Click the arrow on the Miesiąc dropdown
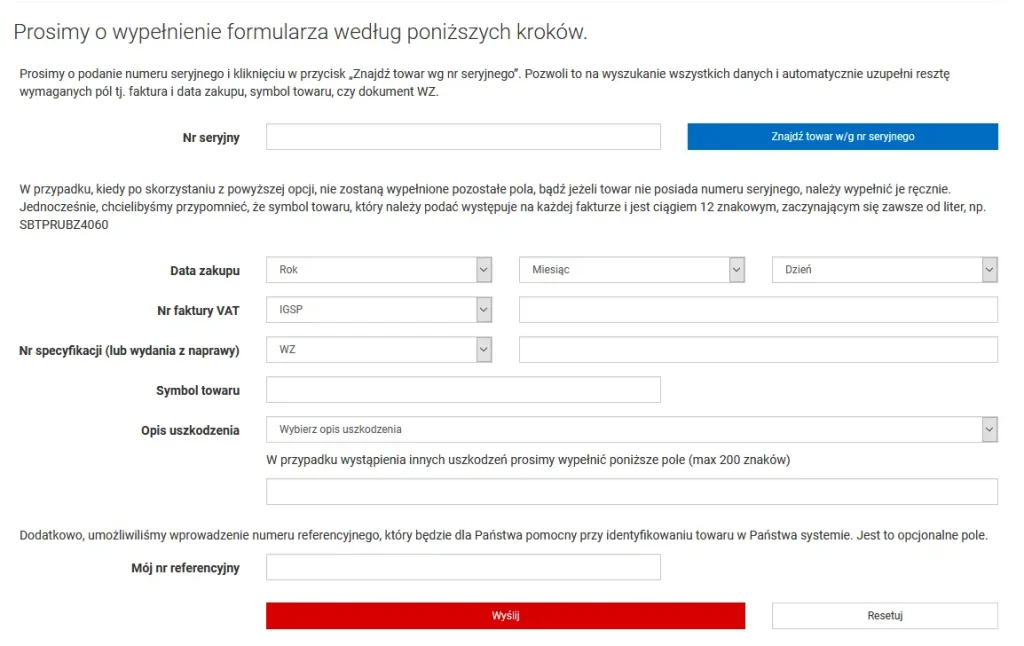This screenshot has width=1024, height=646. coord(737,270)
